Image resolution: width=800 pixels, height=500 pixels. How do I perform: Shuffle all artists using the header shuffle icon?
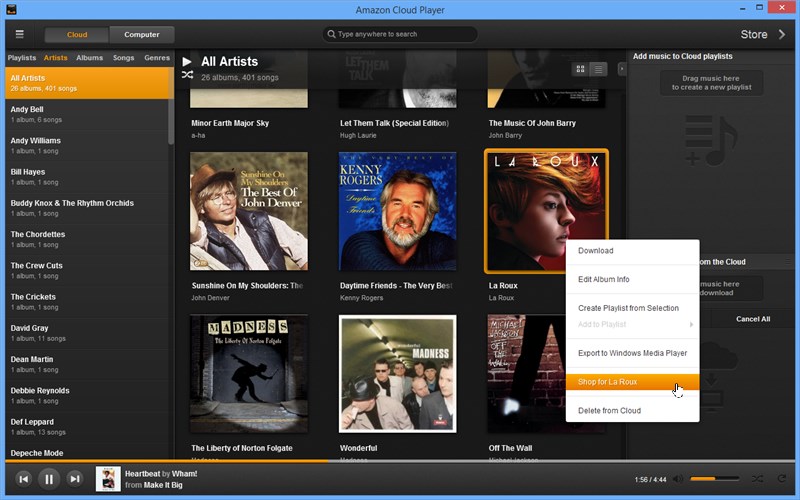click(x=187, y=75)
